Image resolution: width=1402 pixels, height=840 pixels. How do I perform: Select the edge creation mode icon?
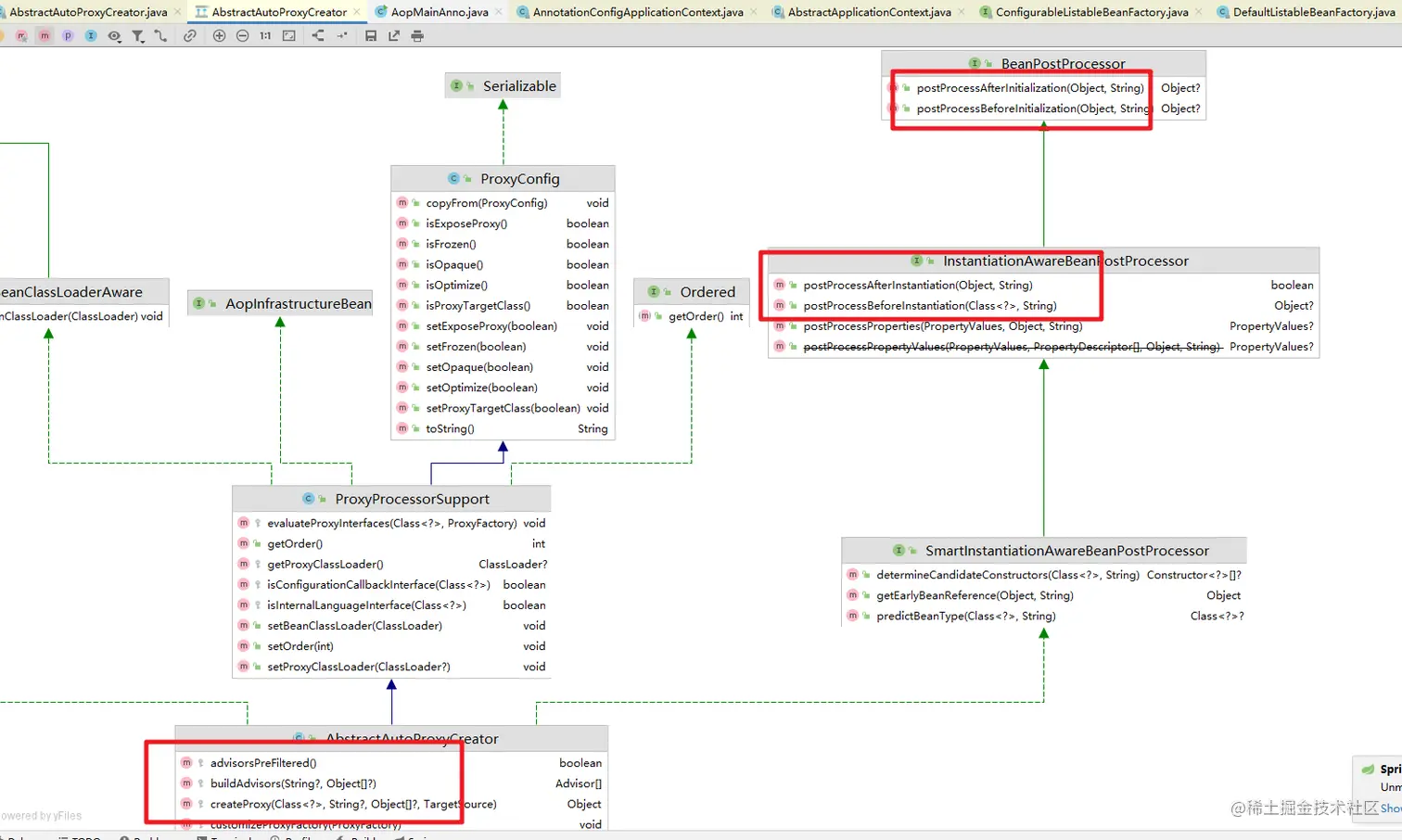[160, 36]
